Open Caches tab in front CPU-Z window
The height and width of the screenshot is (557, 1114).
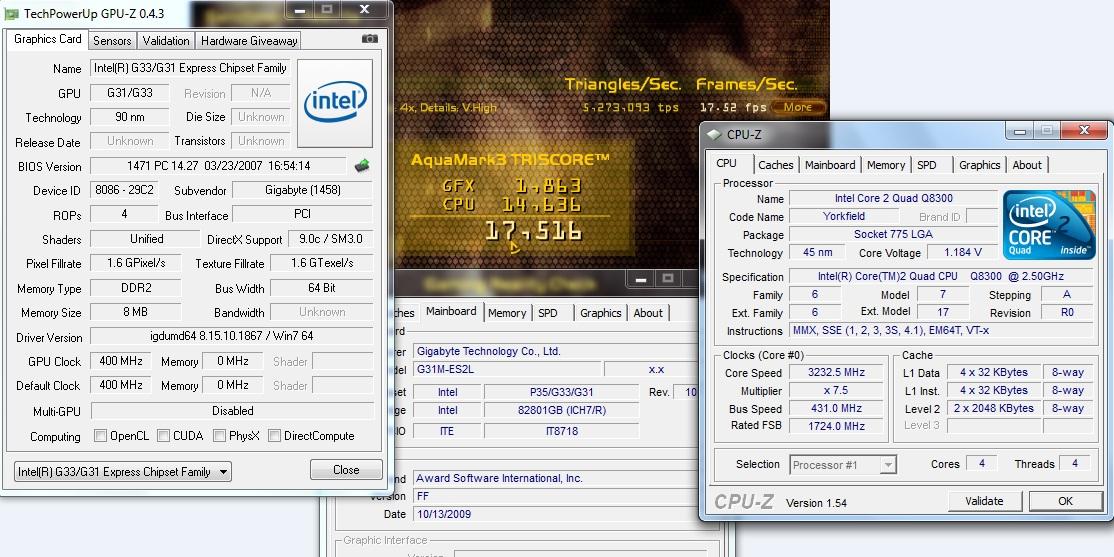tap(775, 165)
